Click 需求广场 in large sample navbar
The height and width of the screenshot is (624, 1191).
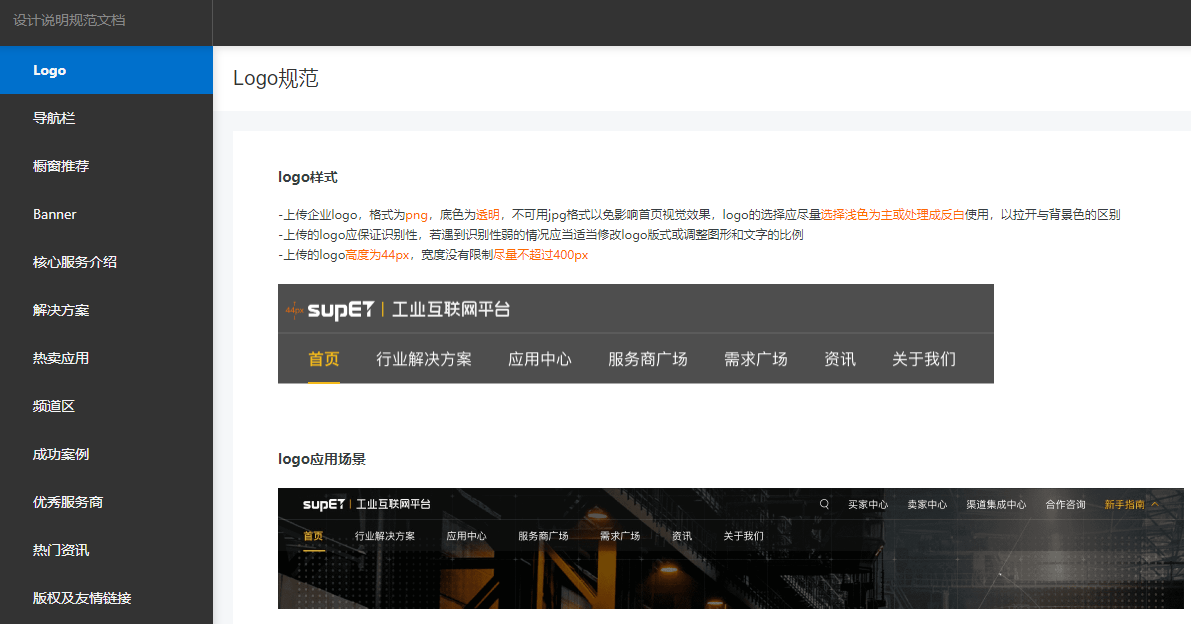coord(756,359)
